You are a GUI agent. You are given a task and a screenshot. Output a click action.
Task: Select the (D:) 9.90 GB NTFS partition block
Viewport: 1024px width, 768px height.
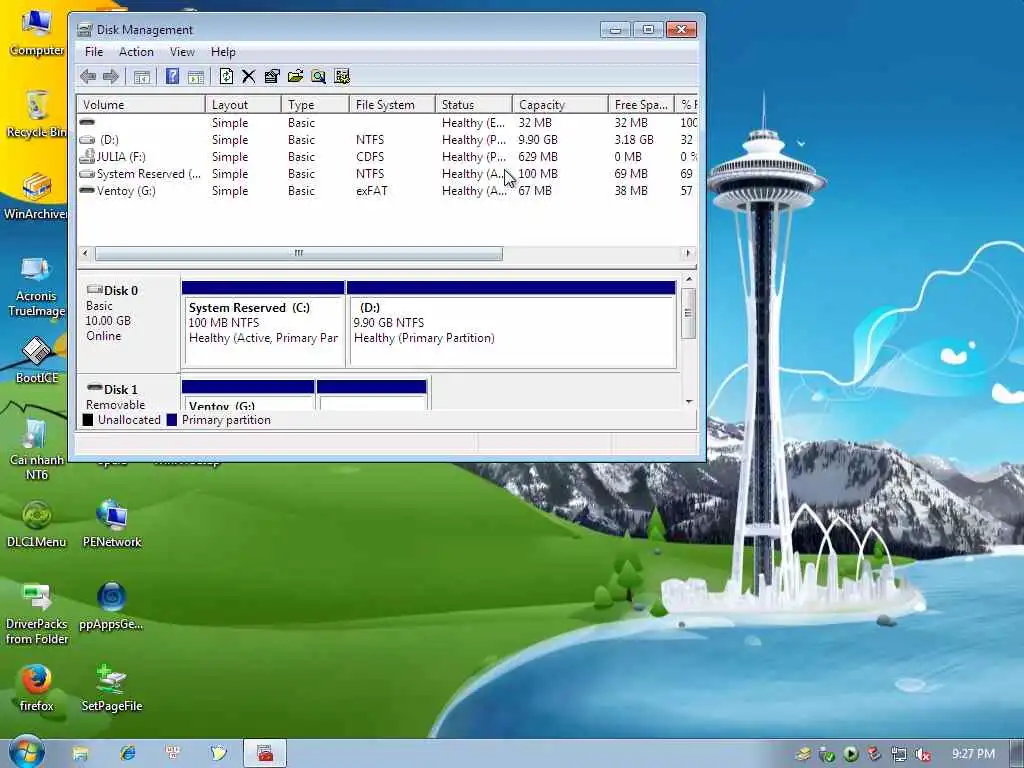point(511,324)
